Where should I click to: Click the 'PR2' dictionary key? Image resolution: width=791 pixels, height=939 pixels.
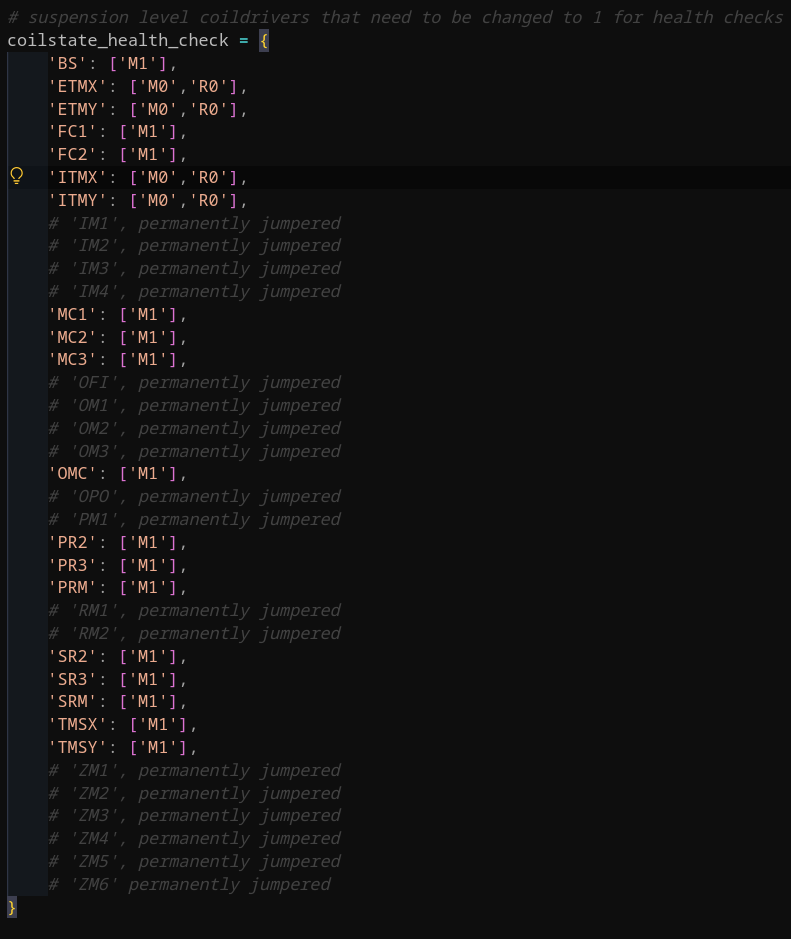tap(72, 542)
